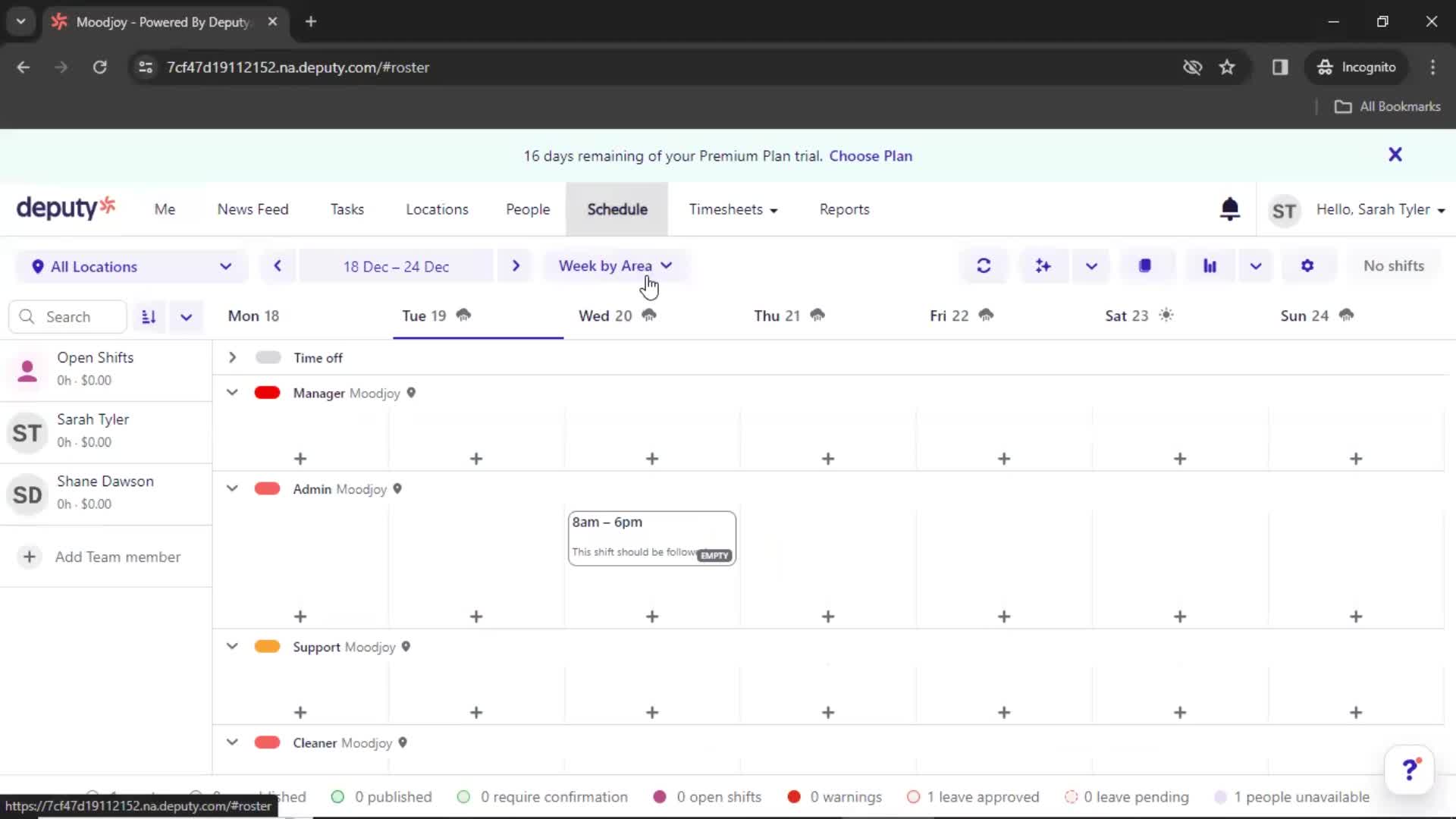Click the Choose Plan link
Image resolution: width=1456 pixels, height=819 pixels.
coord(871,155)
